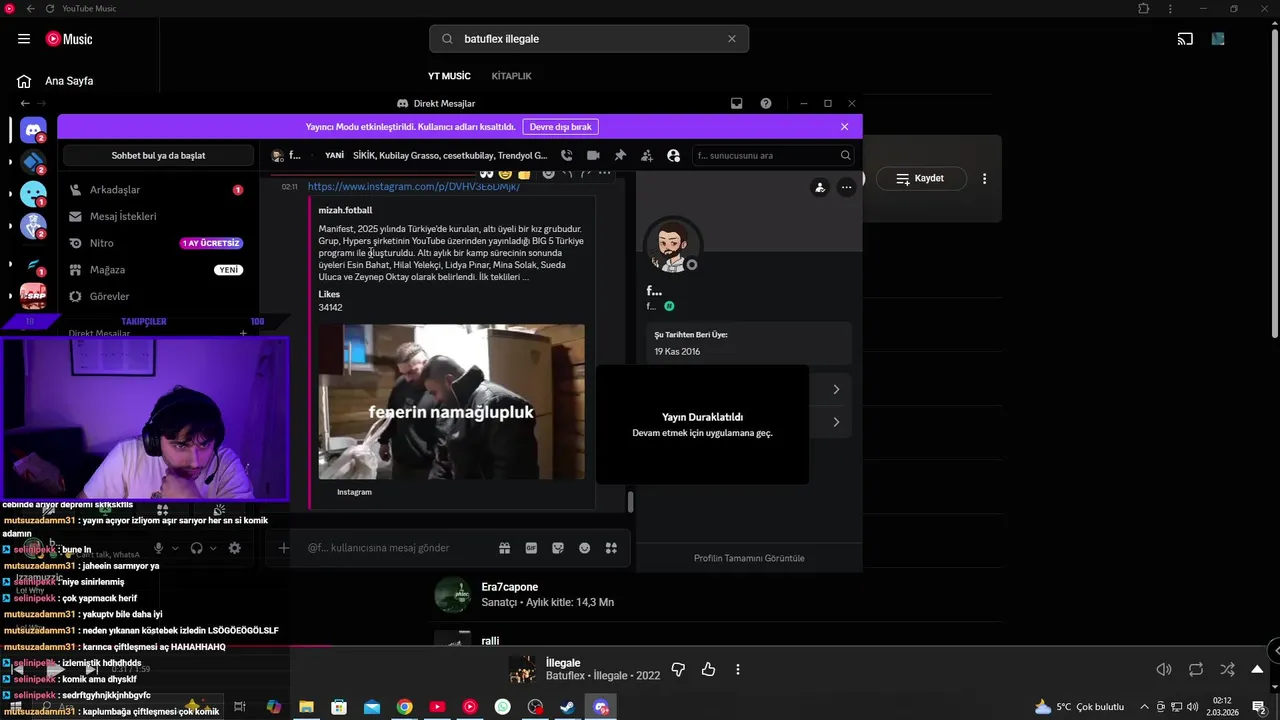
Task: Open the sticker picker
Action: pyautogui.click(x=558, y=548)
